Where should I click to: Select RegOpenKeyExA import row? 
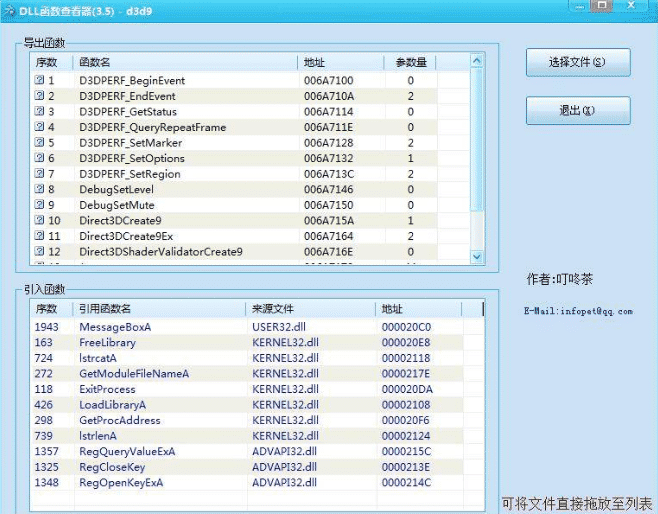pyautogui.click(x=248, y=482)
